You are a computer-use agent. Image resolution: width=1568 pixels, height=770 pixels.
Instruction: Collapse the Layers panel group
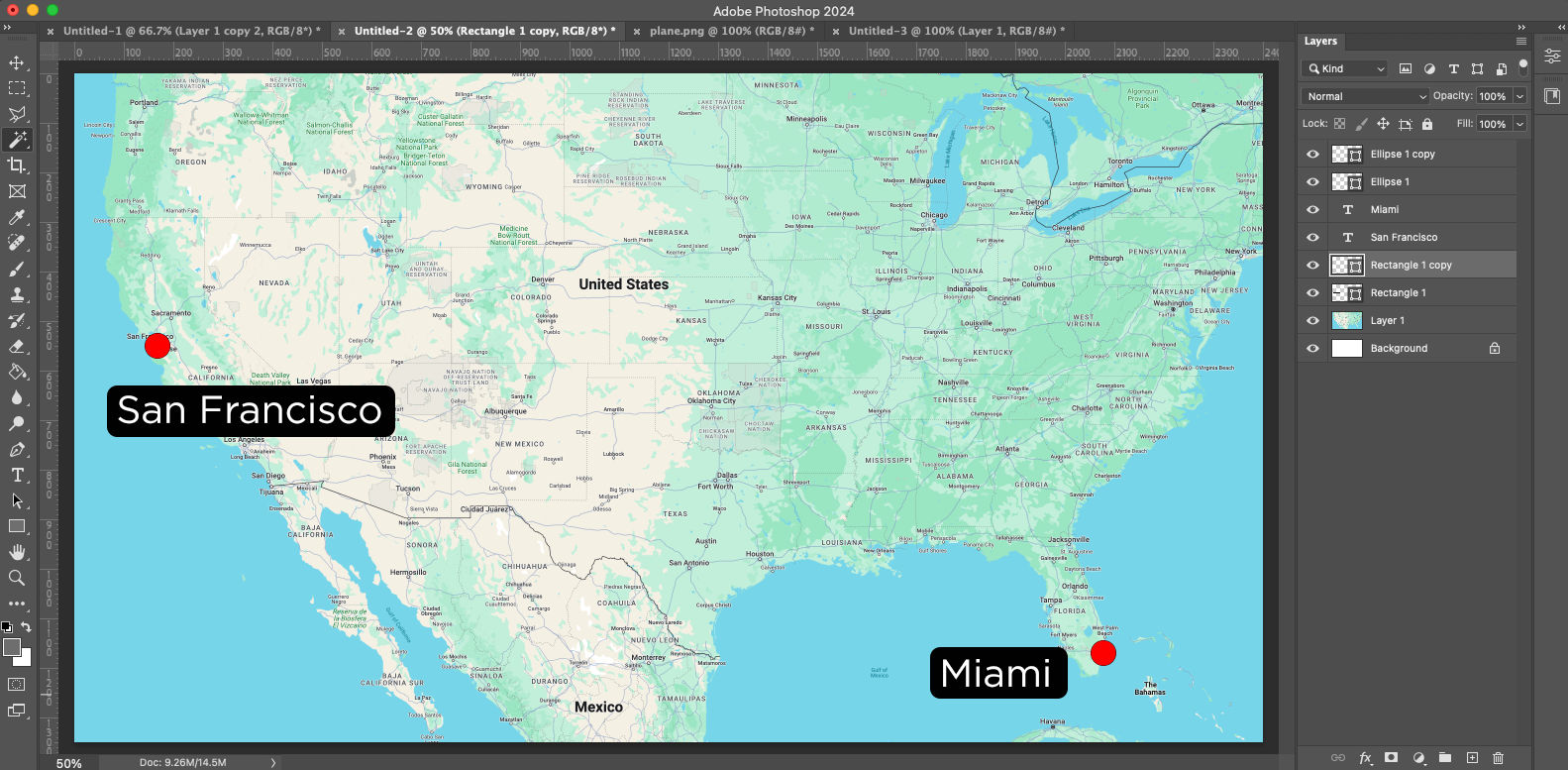1521,27
